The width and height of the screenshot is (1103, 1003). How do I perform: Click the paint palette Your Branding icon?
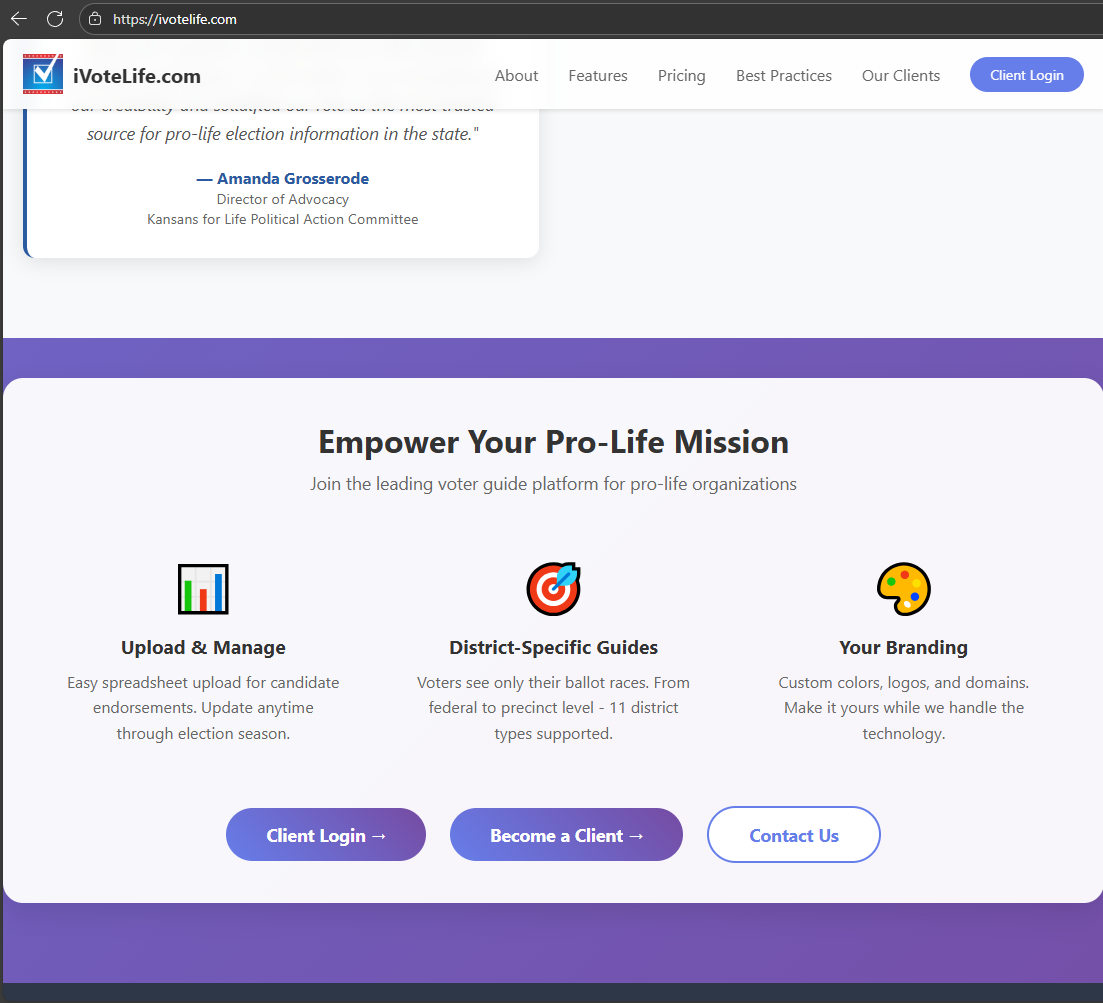click(903, 589)
